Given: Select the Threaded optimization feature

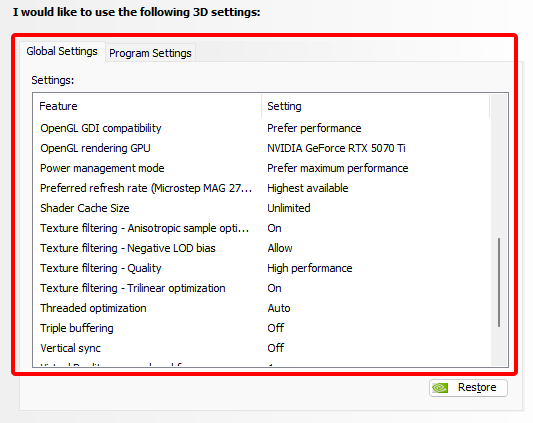Looking at the screenshot, I should (x=93, y=308).
